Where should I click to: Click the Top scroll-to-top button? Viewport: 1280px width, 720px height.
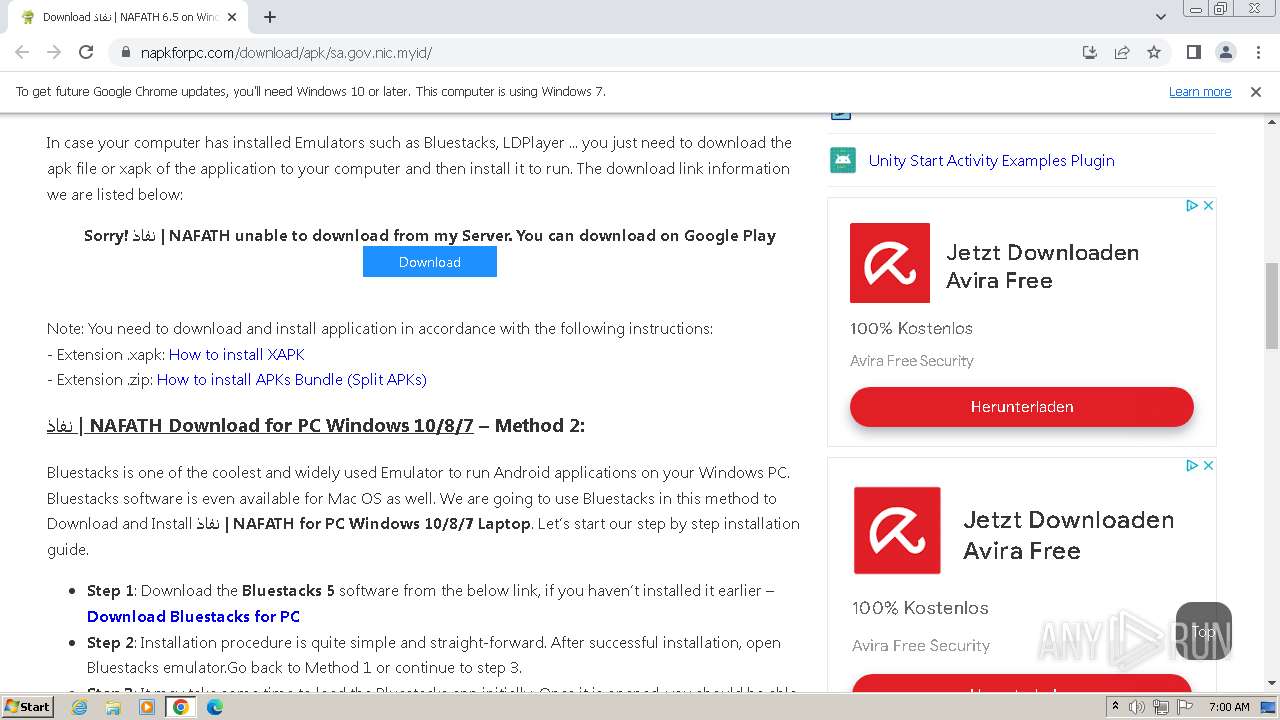click(x=1204, y=631)
